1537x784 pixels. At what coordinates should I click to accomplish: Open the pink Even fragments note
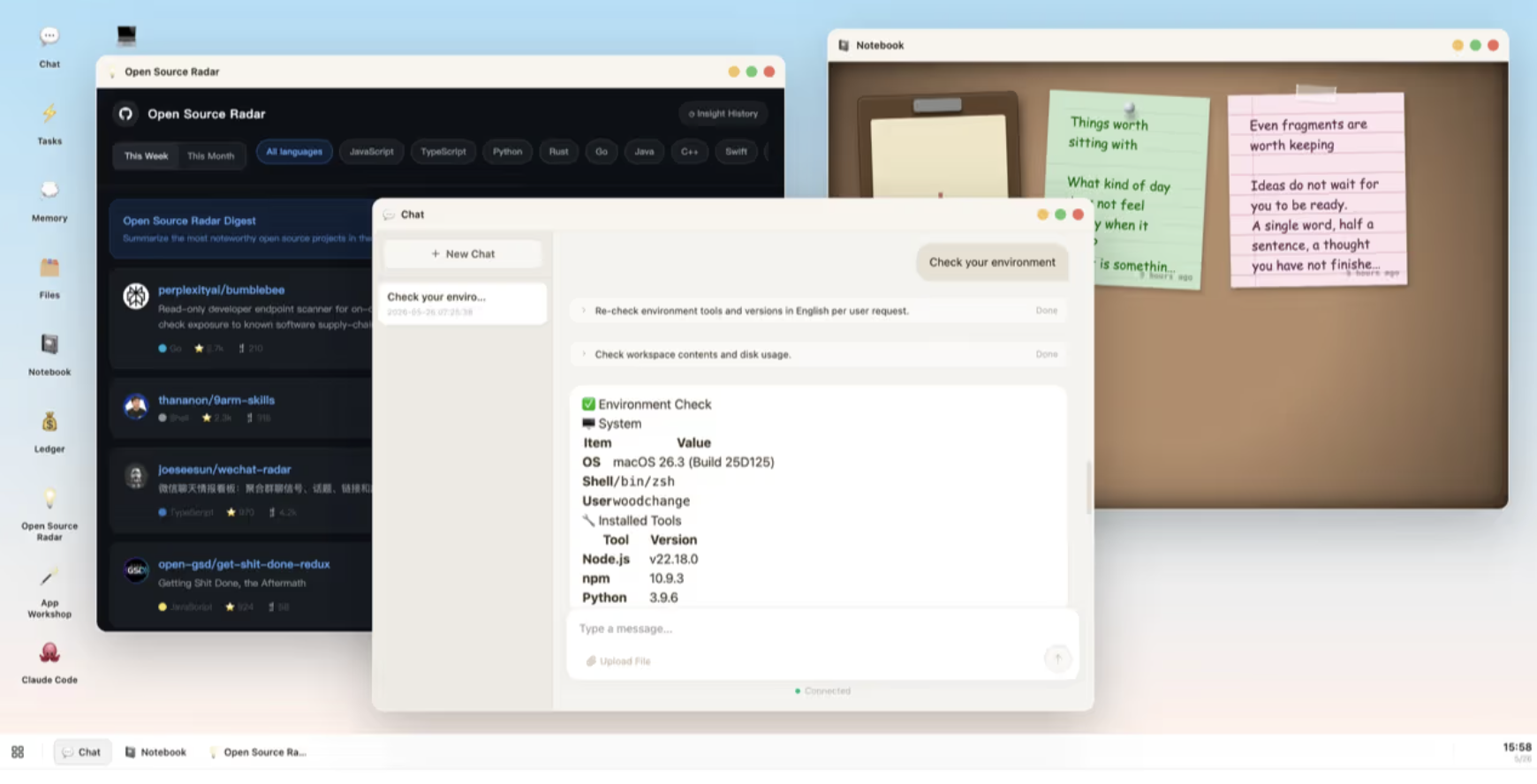pos(1317,190)
